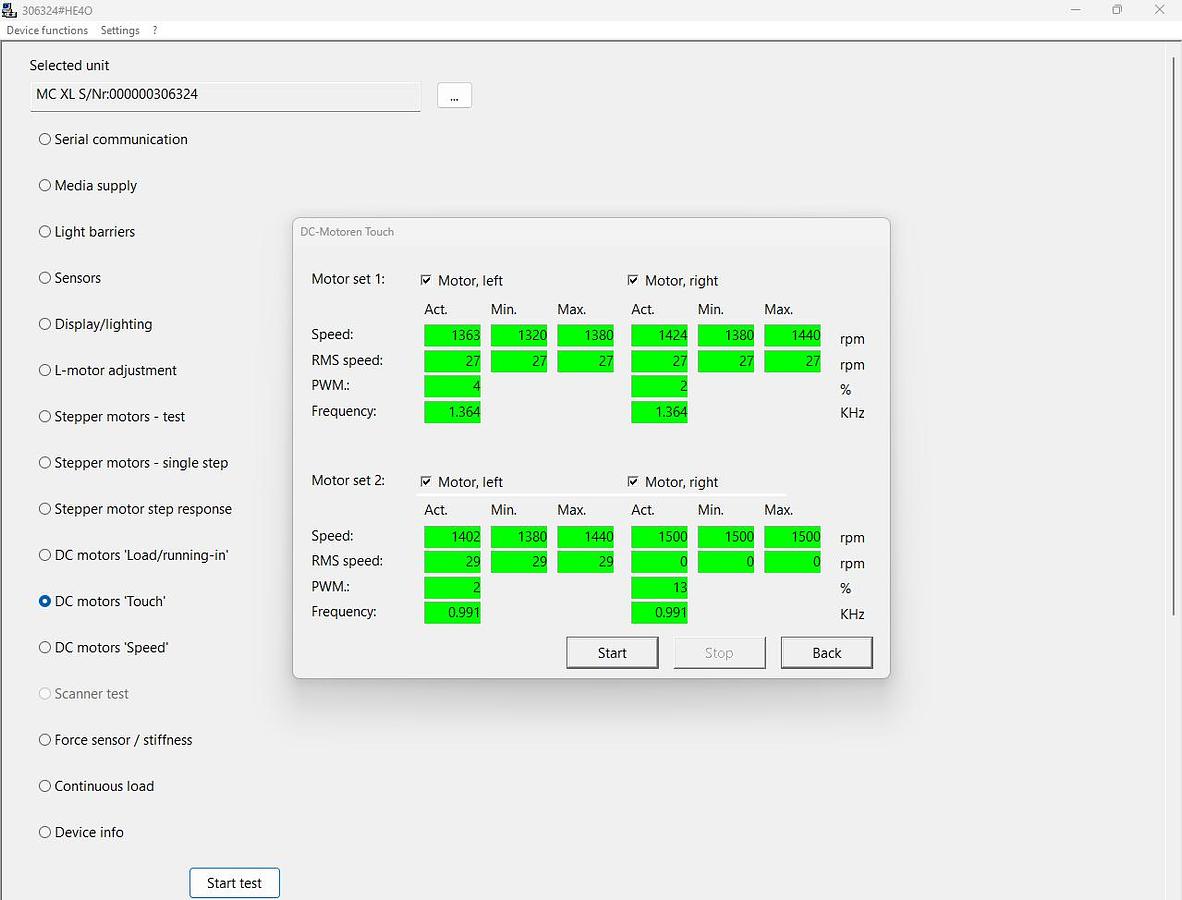Click Start in DC-Motoren Touch dialog

pos(612,653)
